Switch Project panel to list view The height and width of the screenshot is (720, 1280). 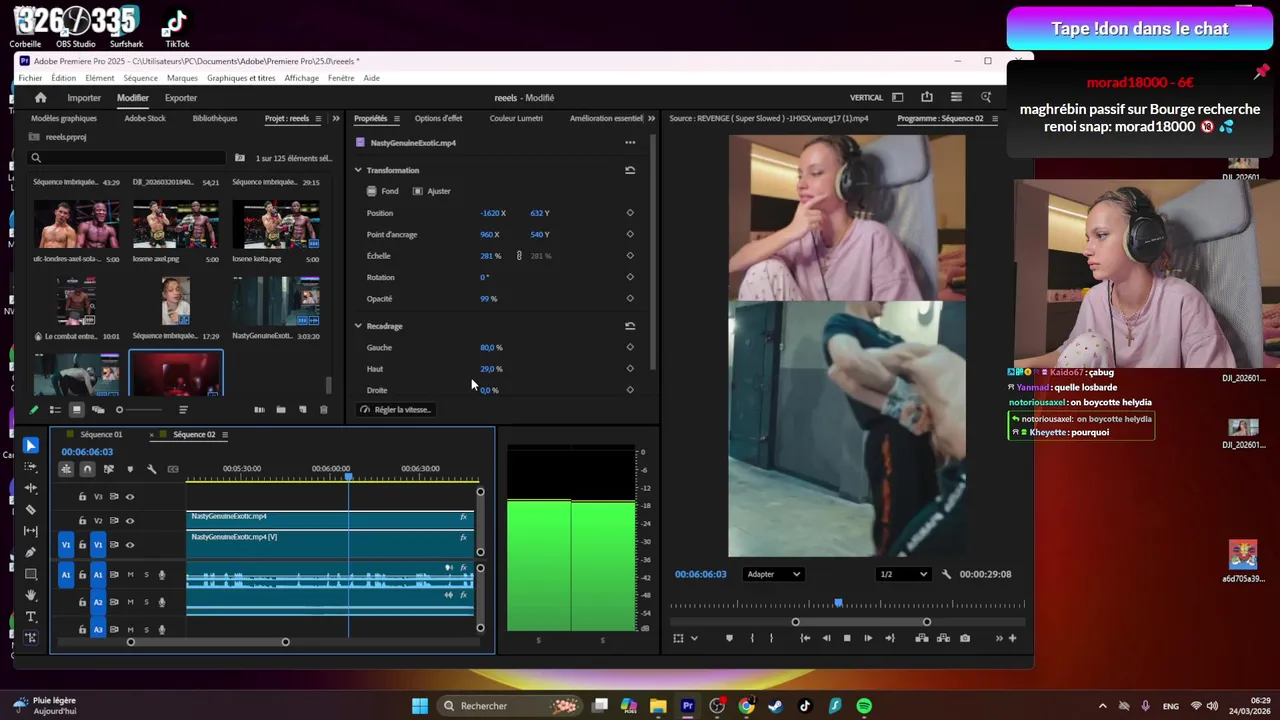[55, 410]
